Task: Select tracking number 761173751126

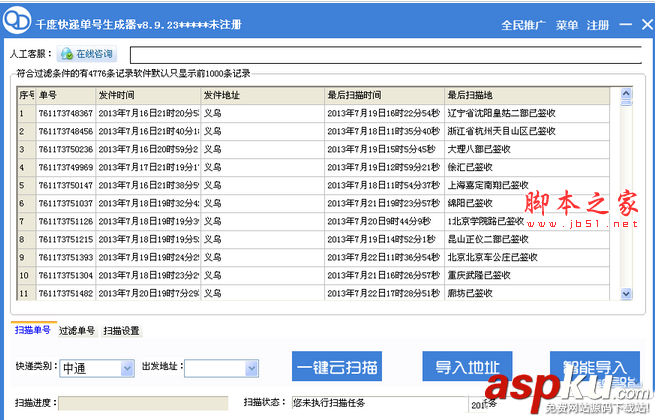Action: 66,221
